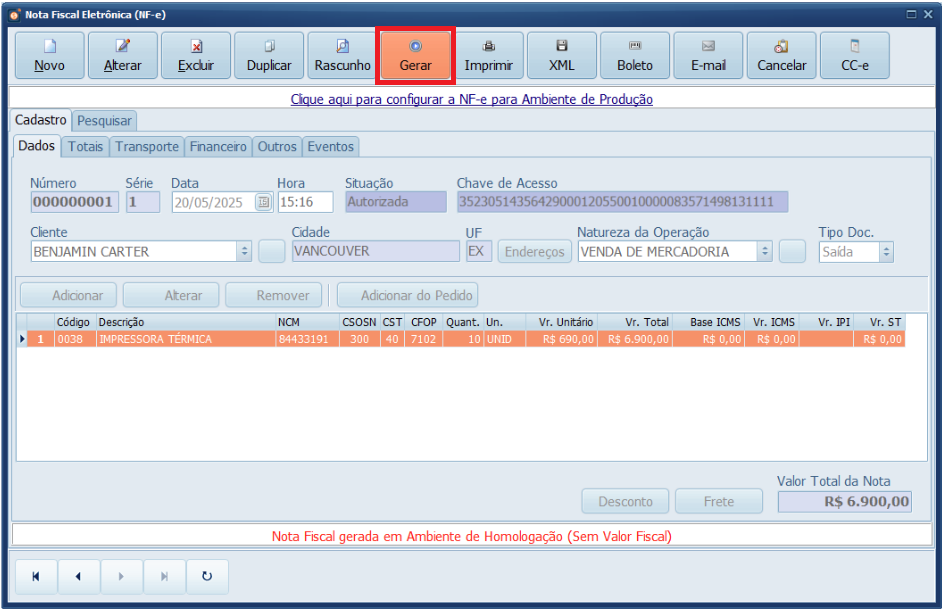Open the date picker calendar

tap(263, 202)
